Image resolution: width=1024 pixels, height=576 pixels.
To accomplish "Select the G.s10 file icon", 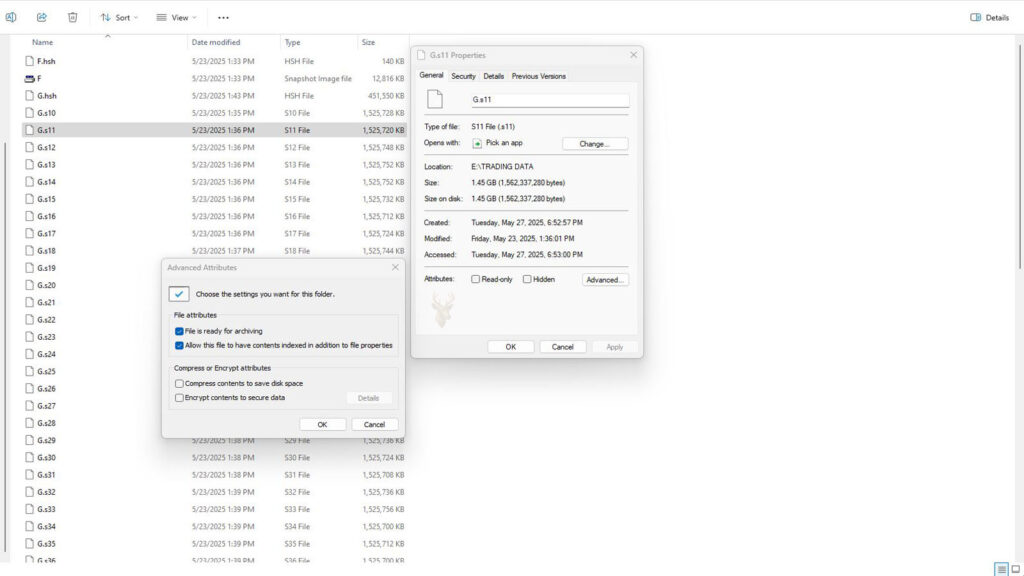I will [x=29, y=113].
